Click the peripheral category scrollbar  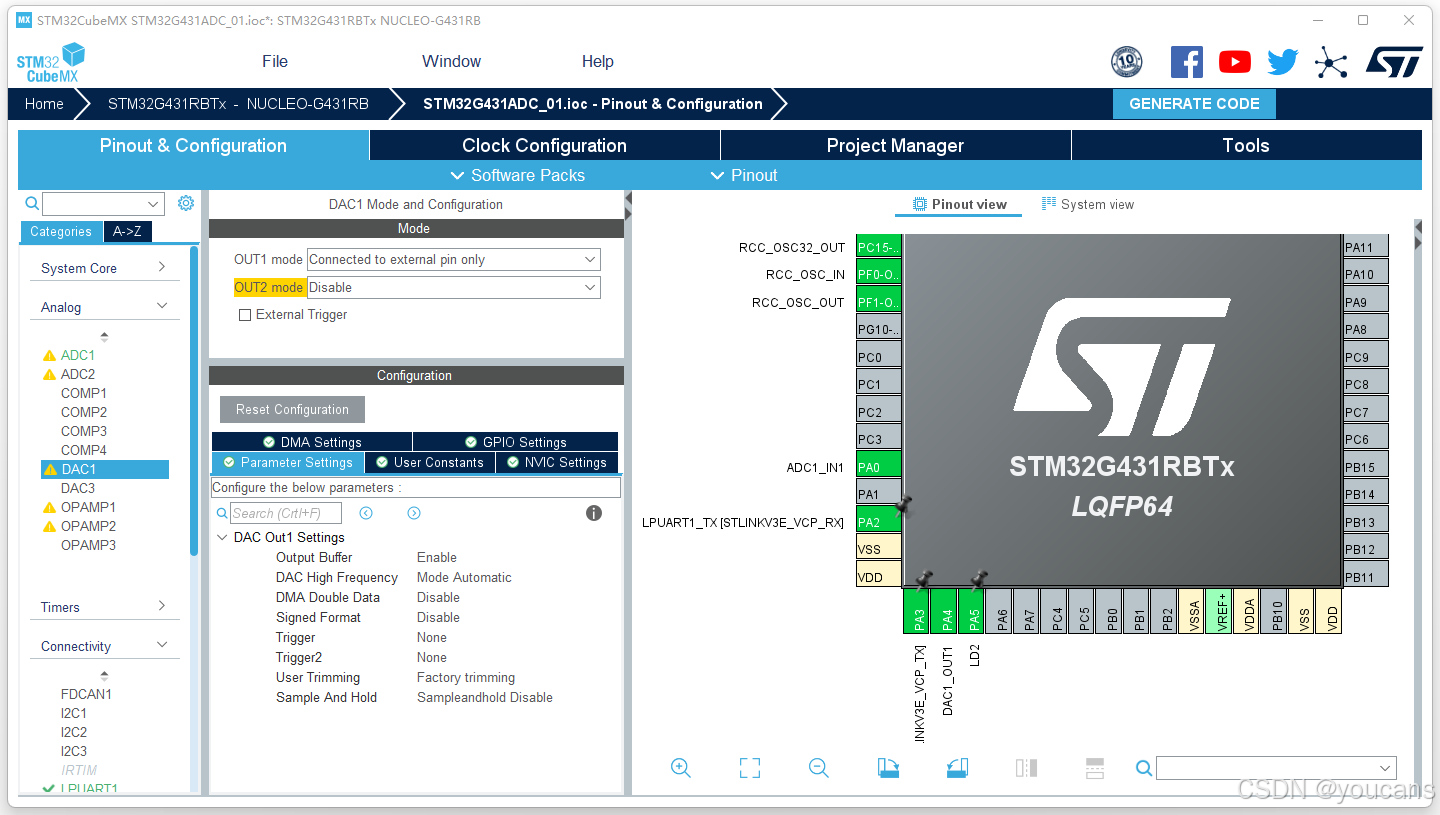tap(193, 400)
